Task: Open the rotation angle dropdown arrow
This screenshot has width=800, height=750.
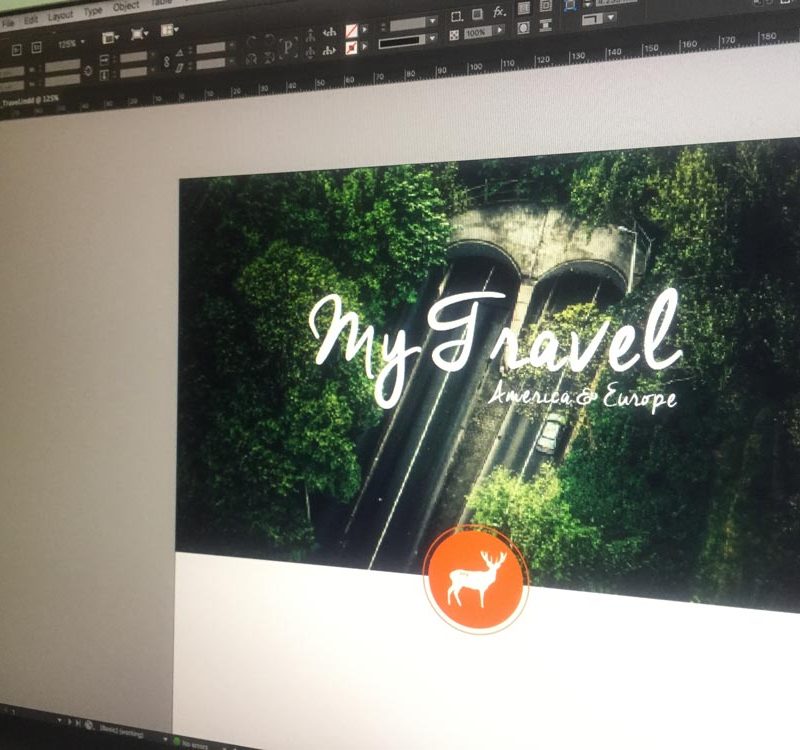Action: (232, 45)
